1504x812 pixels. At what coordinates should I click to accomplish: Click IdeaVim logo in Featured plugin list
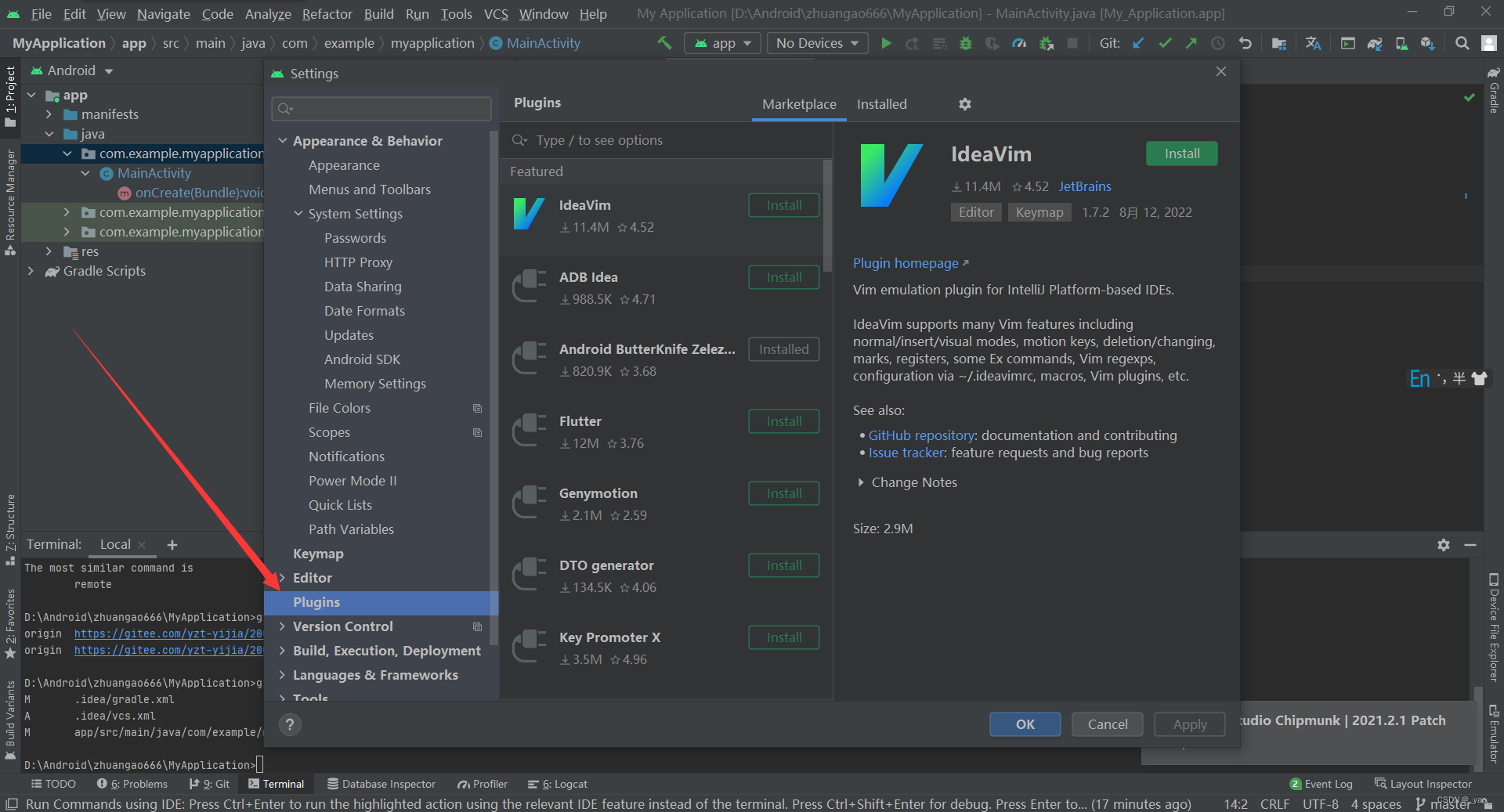[x=529, y=214]
